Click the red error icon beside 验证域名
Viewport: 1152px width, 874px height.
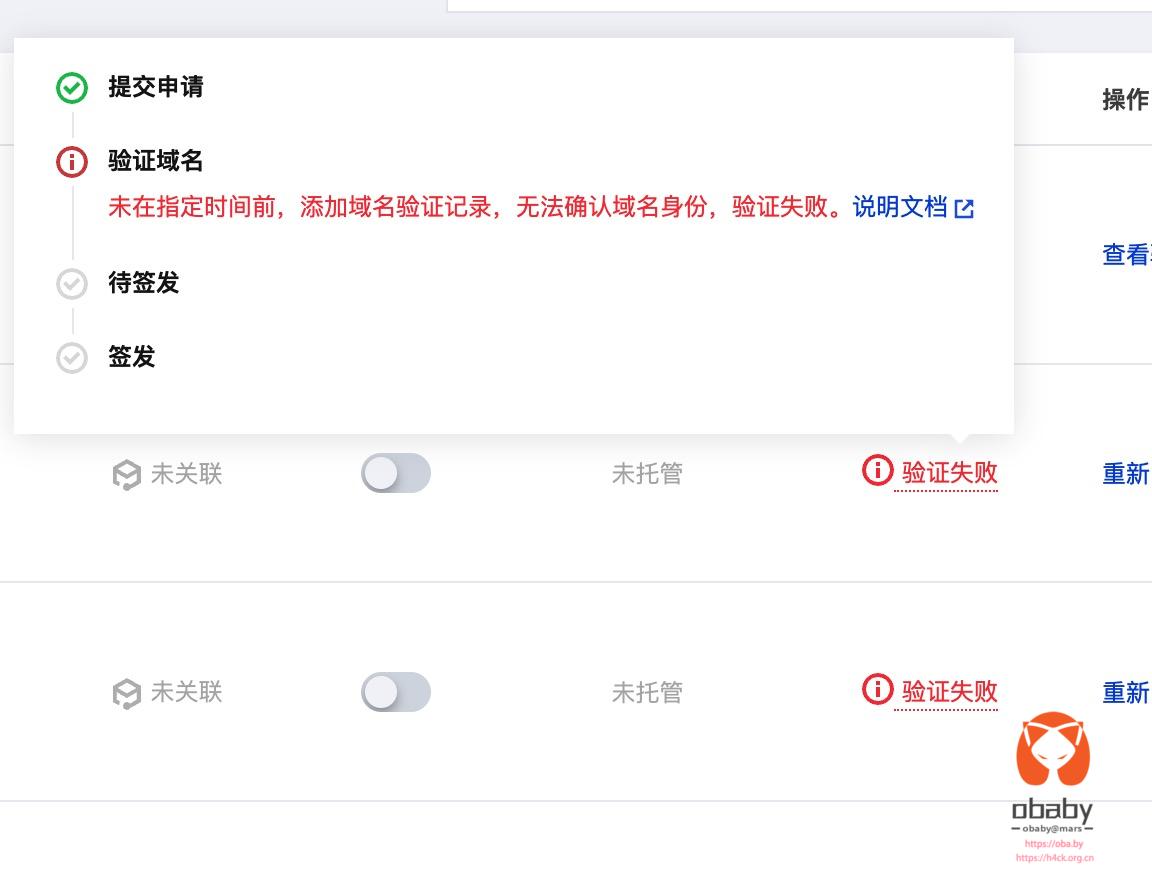point(71,162)
